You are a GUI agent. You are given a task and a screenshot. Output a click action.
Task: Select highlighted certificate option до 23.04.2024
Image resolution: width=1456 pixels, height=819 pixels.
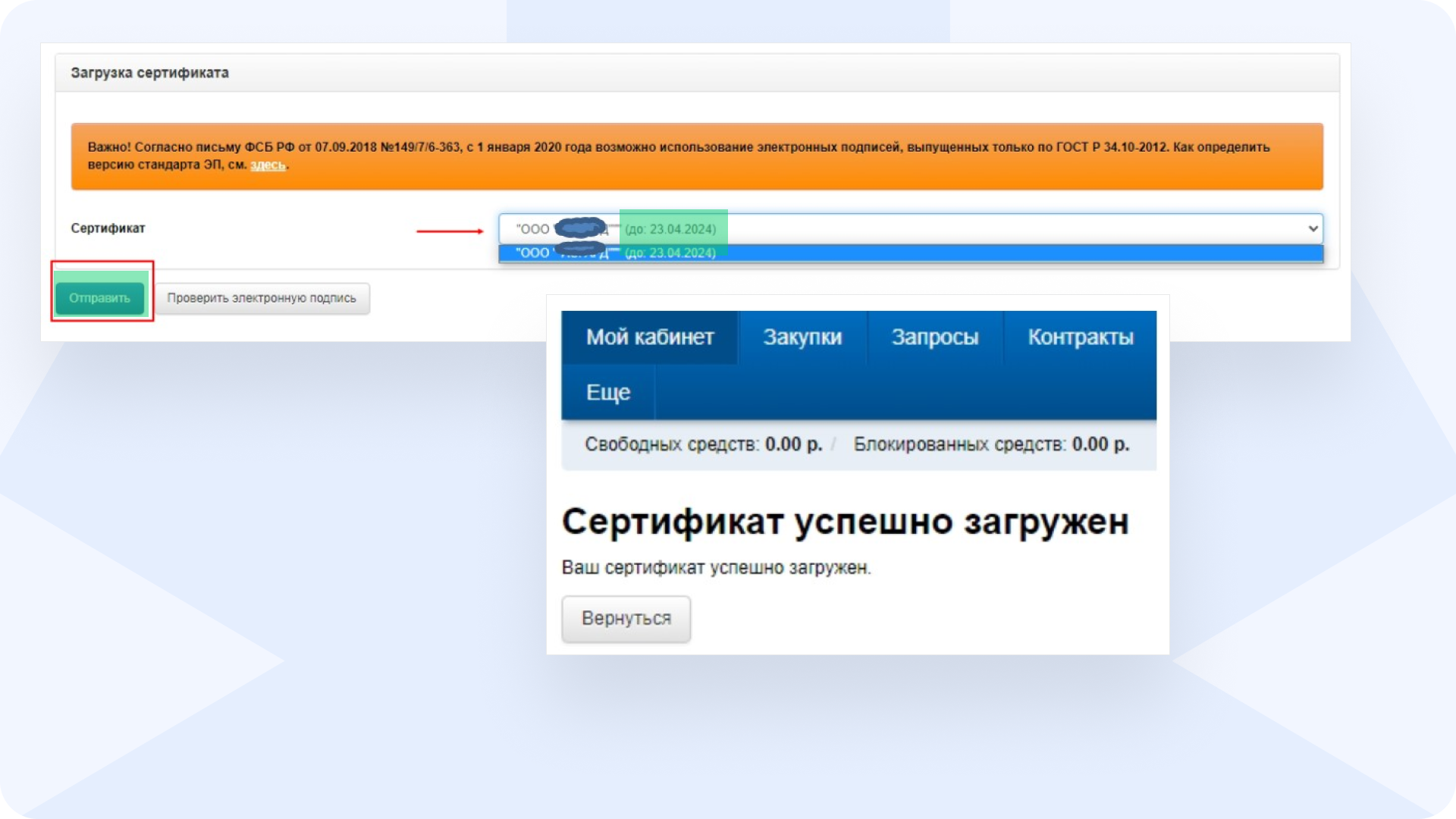coord(910,253)
